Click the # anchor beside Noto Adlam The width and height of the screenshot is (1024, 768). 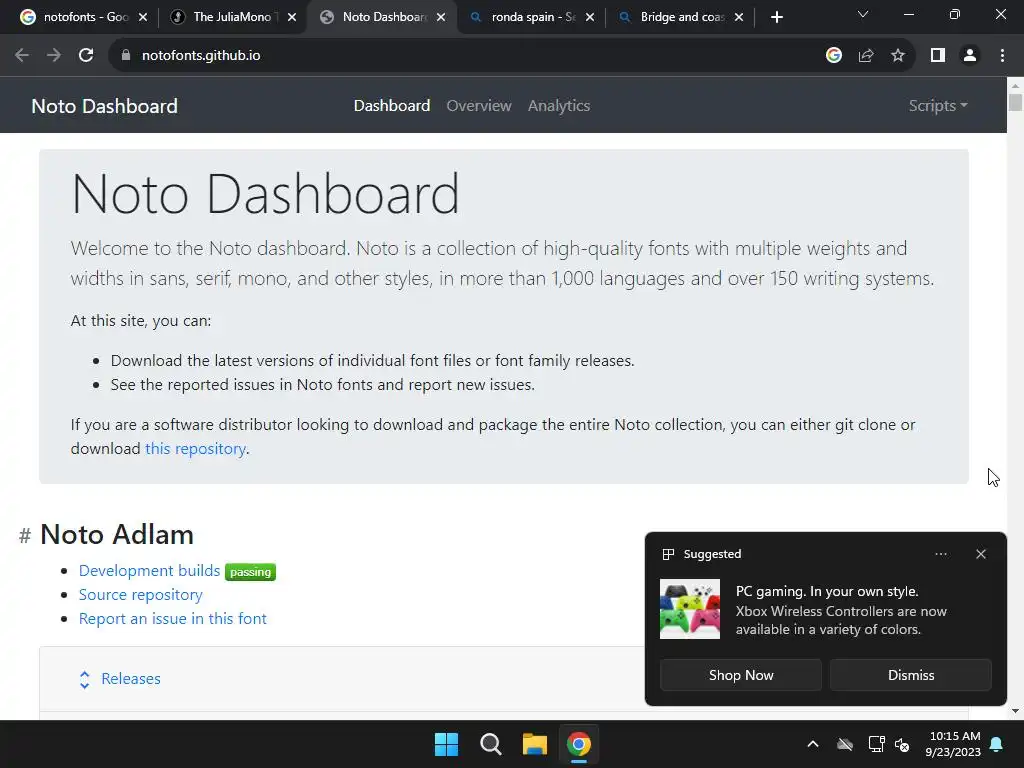pyautogui.click(x=25, y=536)
